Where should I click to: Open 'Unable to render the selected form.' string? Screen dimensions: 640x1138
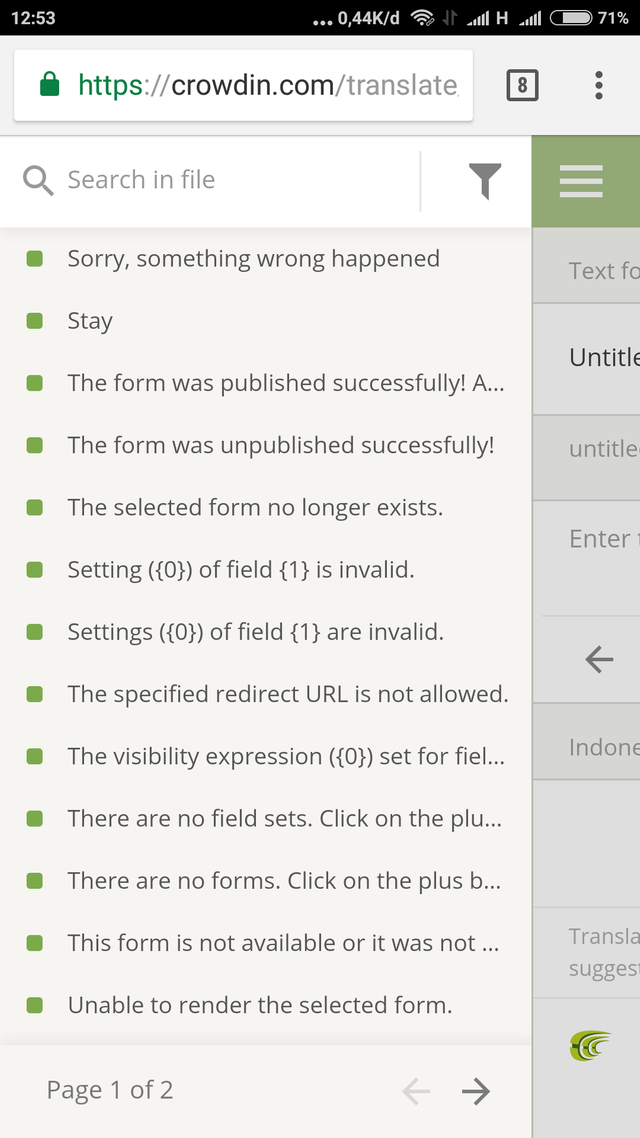(260, 1005)
